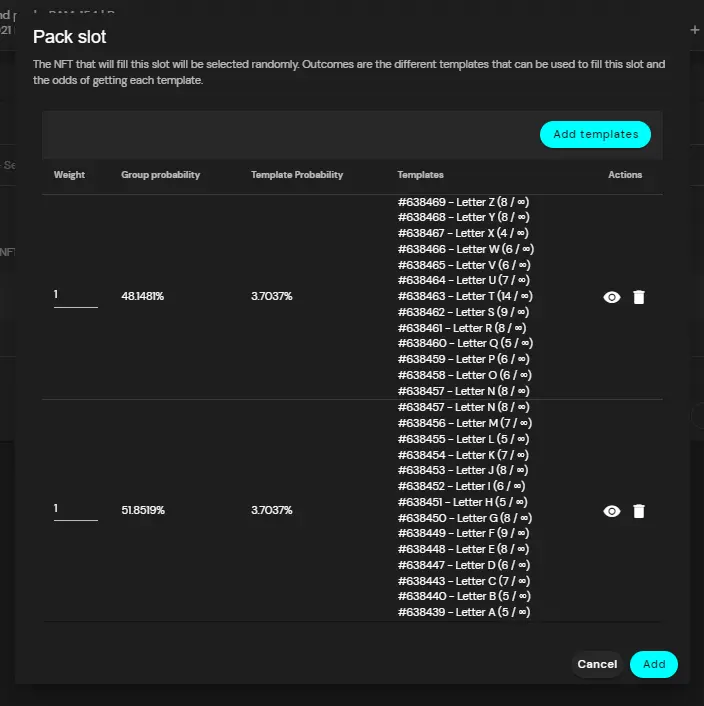
Task: Click 3.7037% in the second group row
Action: pos(271,510)
